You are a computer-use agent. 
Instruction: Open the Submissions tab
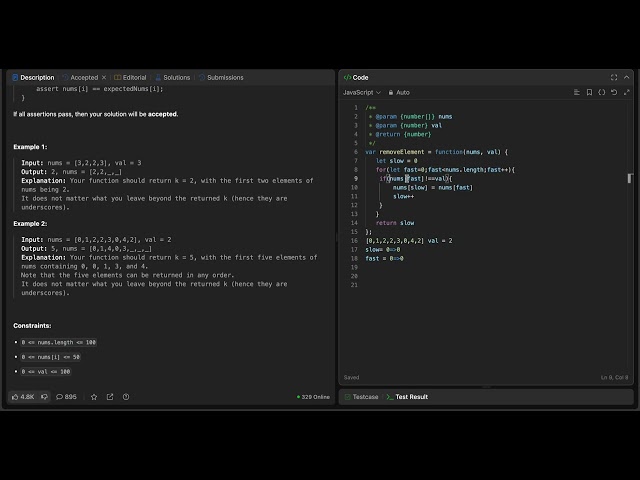pos(221,78)
